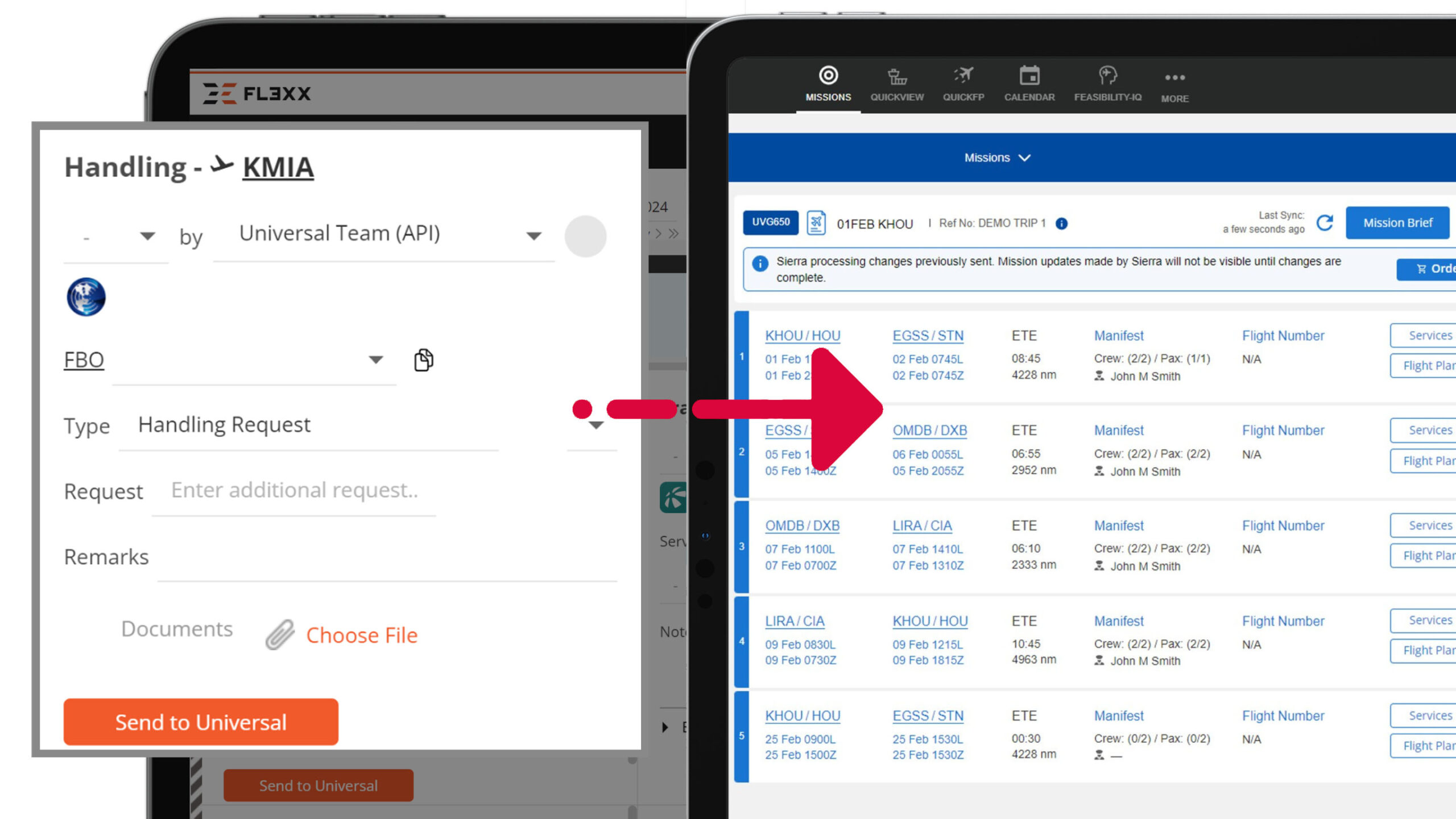Expand the Missions dropdown in blue bar
The height and width of the screenshot is (819, 1456).
tap(997, 158)
